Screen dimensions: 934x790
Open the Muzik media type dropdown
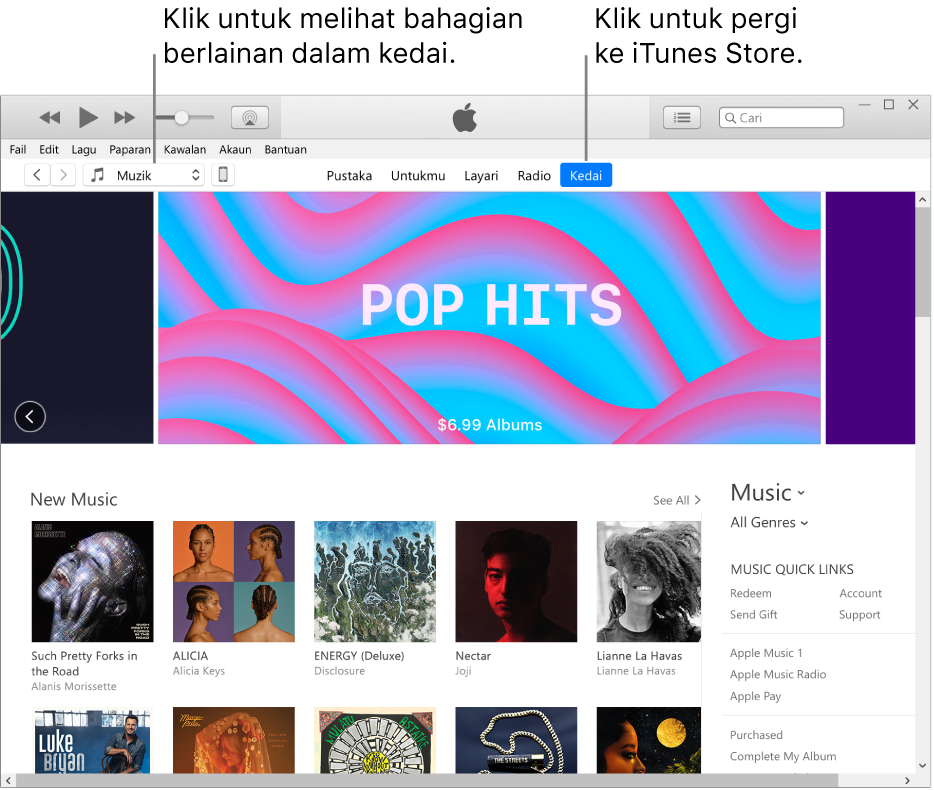(x=143, y=174)
